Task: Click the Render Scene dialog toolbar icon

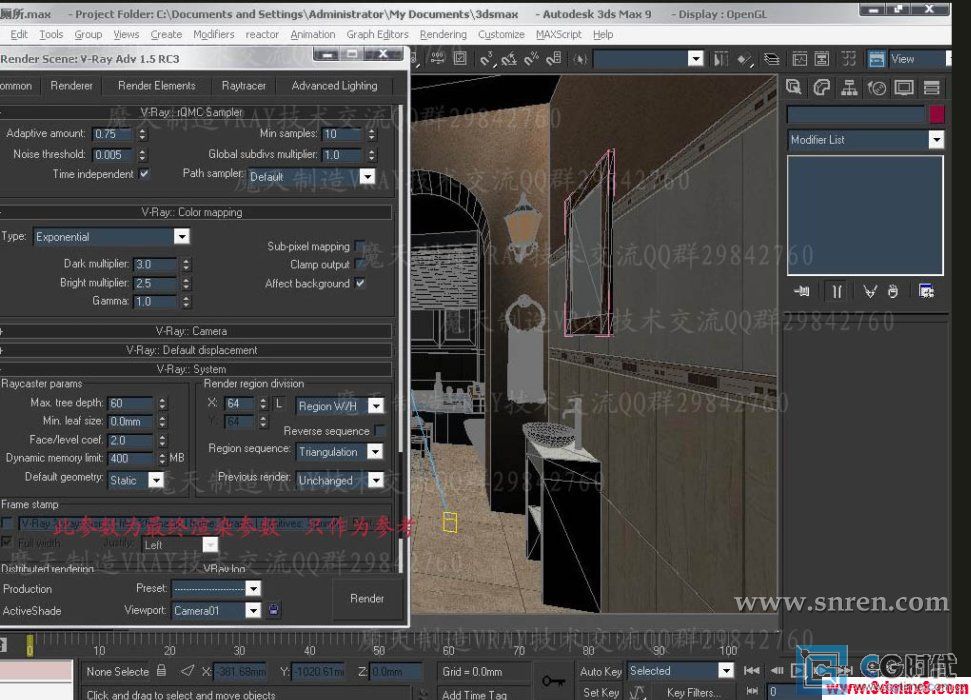Action: [876, 59]
